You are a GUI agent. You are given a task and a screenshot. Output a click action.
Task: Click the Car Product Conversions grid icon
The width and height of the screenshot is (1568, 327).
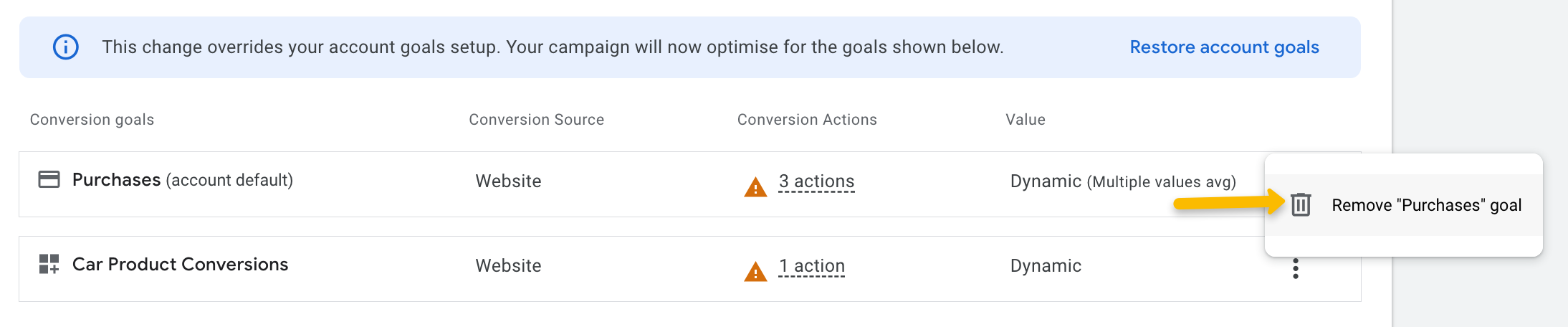point(49,264)
